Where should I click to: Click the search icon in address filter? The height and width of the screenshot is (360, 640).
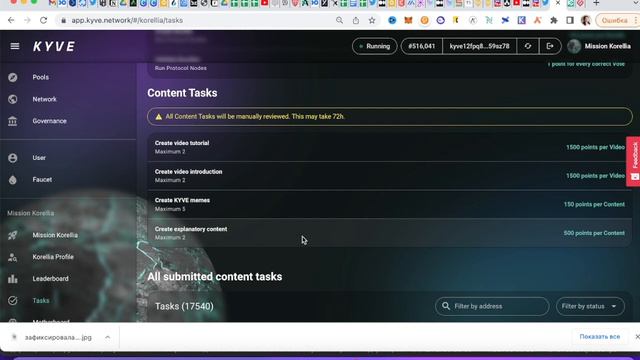coord(446,306)
